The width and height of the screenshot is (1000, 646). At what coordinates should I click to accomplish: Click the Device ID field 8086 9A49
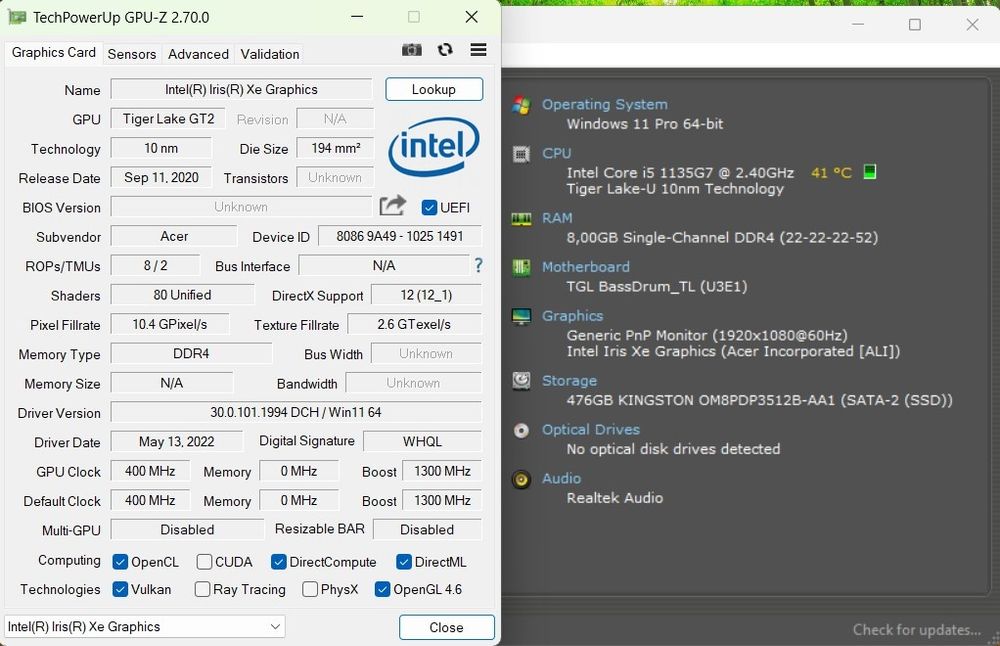[x=400, y=236]
